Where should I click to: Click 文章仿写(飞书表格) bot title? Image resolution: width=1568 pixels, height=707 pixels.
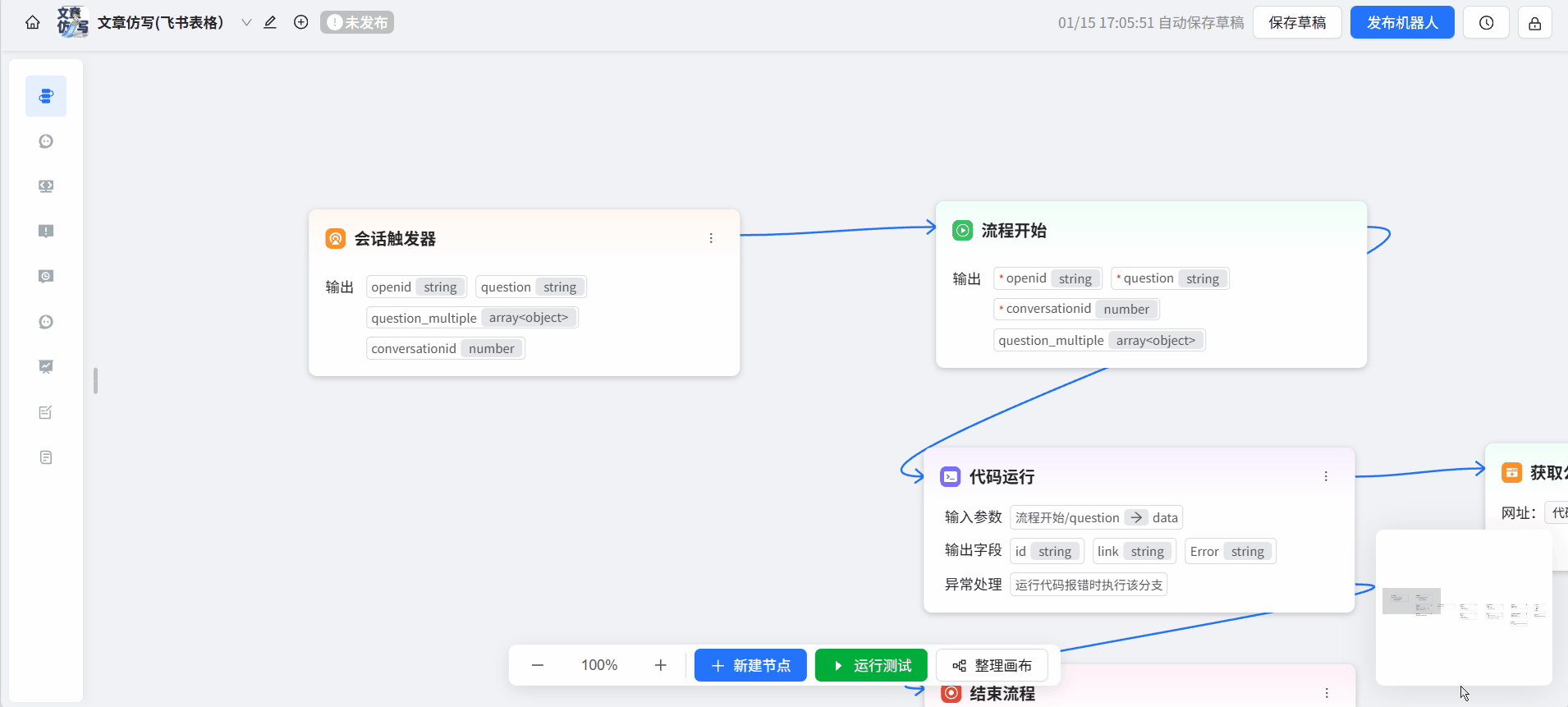click(x=160, y=22)
